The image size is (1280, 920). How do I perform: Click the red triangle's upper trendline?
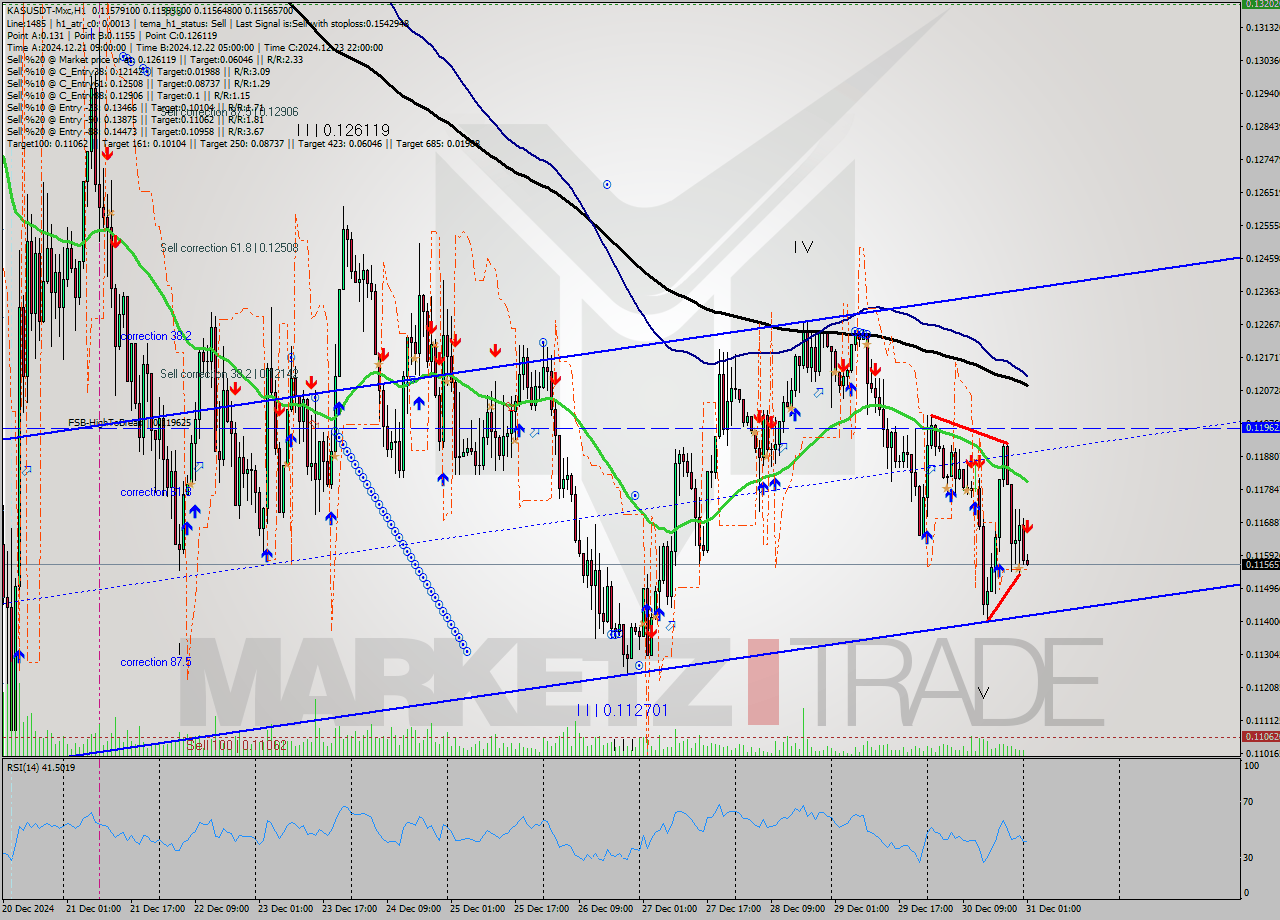point(968,429)
